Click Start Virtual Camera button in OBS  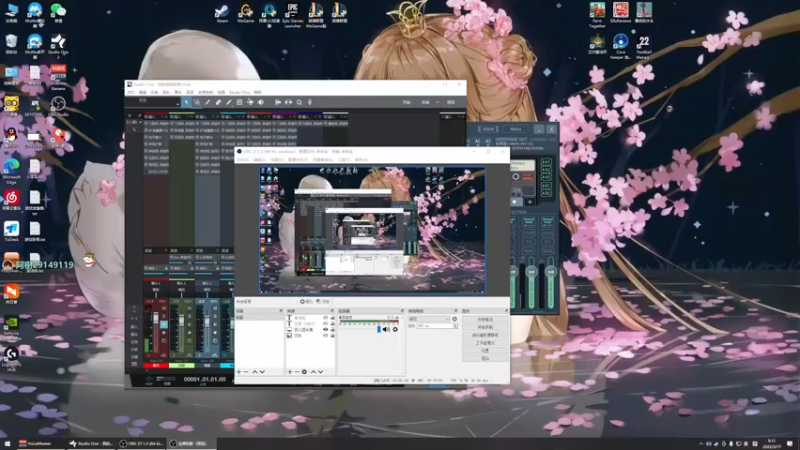(485, 335)
